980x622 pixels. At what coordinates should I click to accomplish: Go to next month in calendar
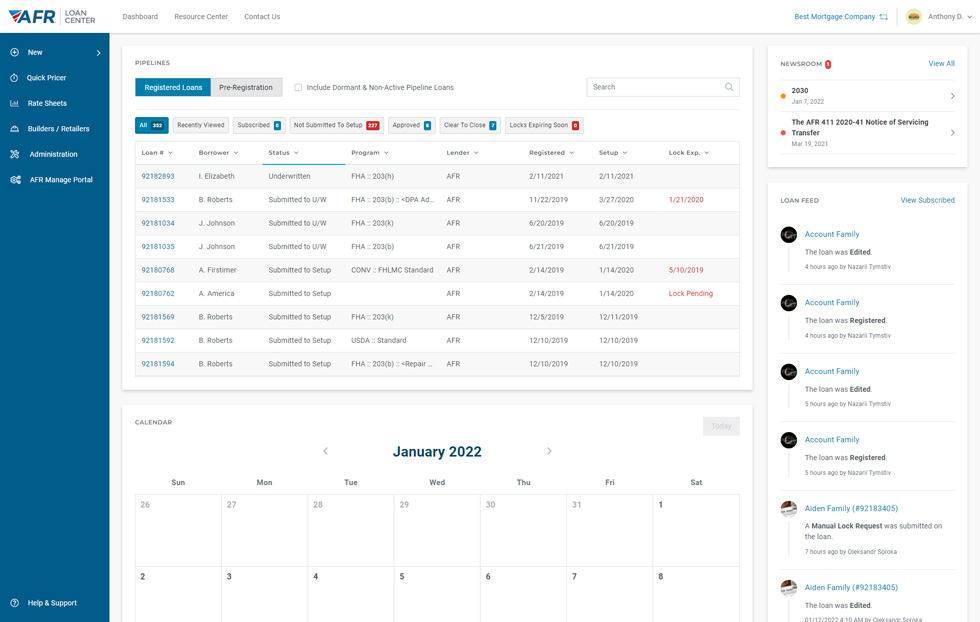point(549,451)
